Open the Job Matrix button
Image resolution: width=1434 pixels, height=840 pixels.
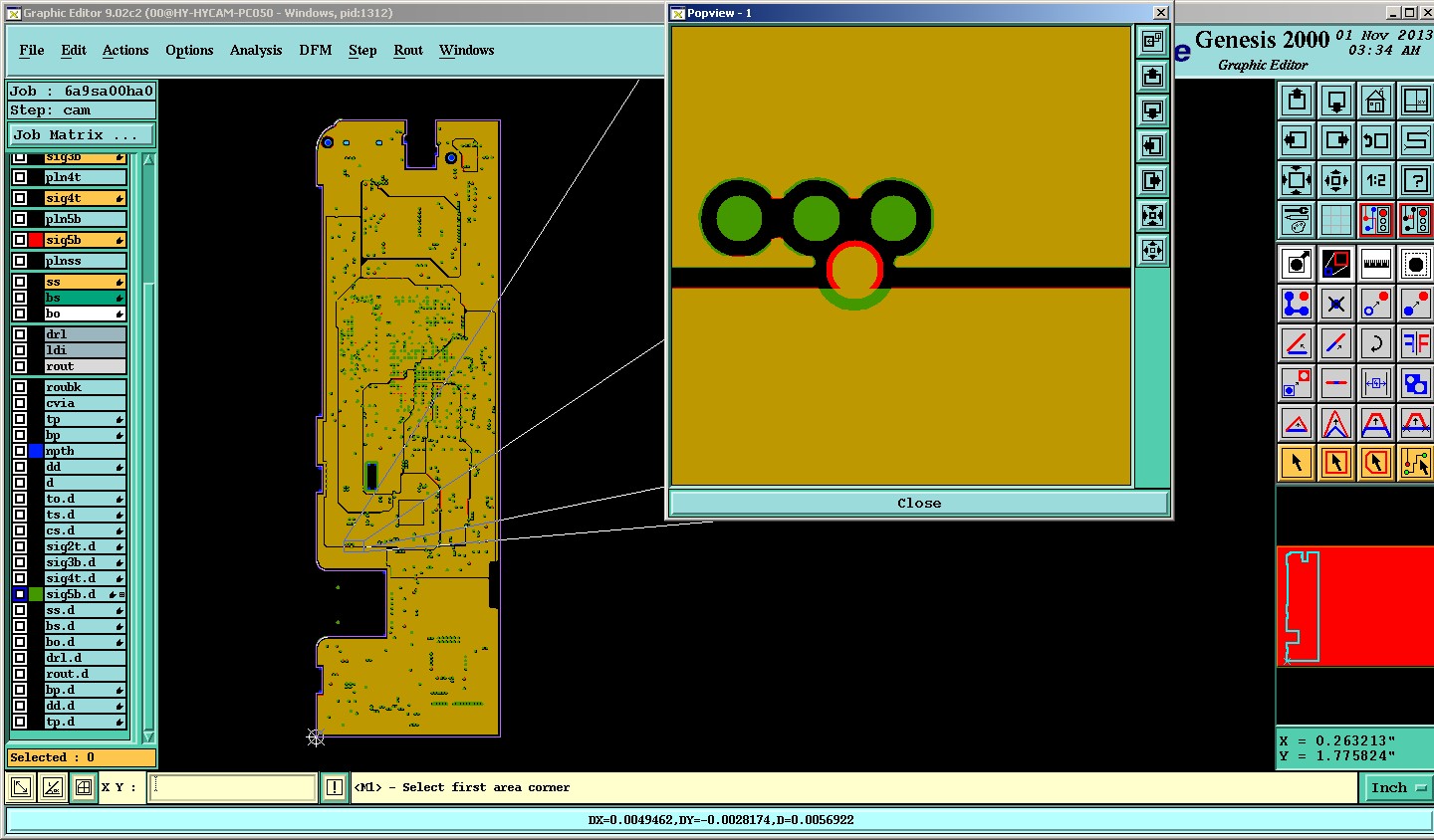[x=82, y=134]
